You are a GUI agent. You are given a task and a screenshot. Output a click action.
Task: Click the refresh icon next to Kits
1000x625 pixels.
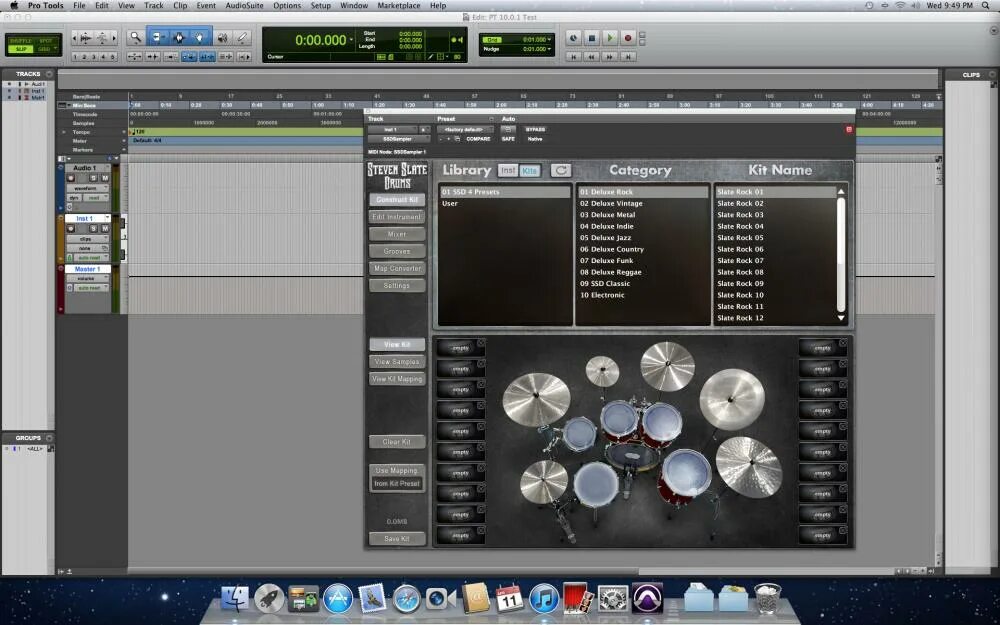561,170
